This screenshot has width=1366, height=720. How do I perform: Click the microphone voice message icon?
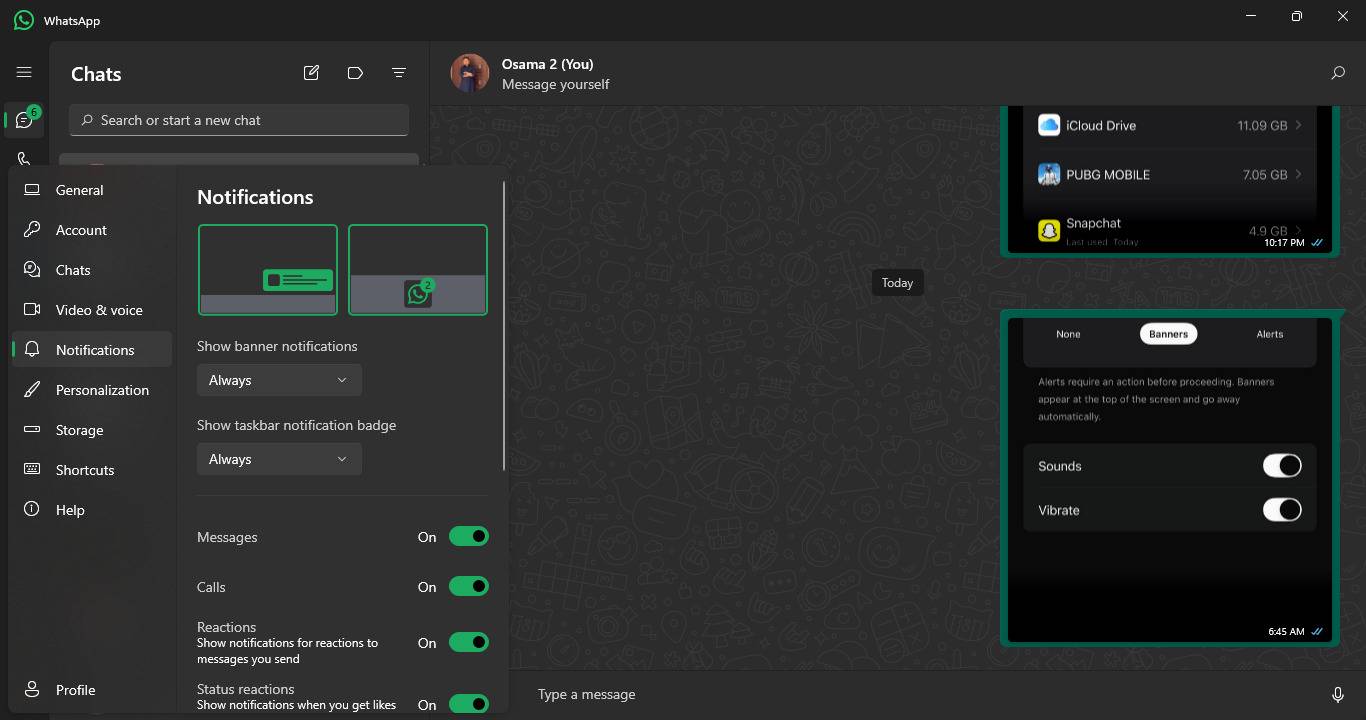coord(1338,695)
